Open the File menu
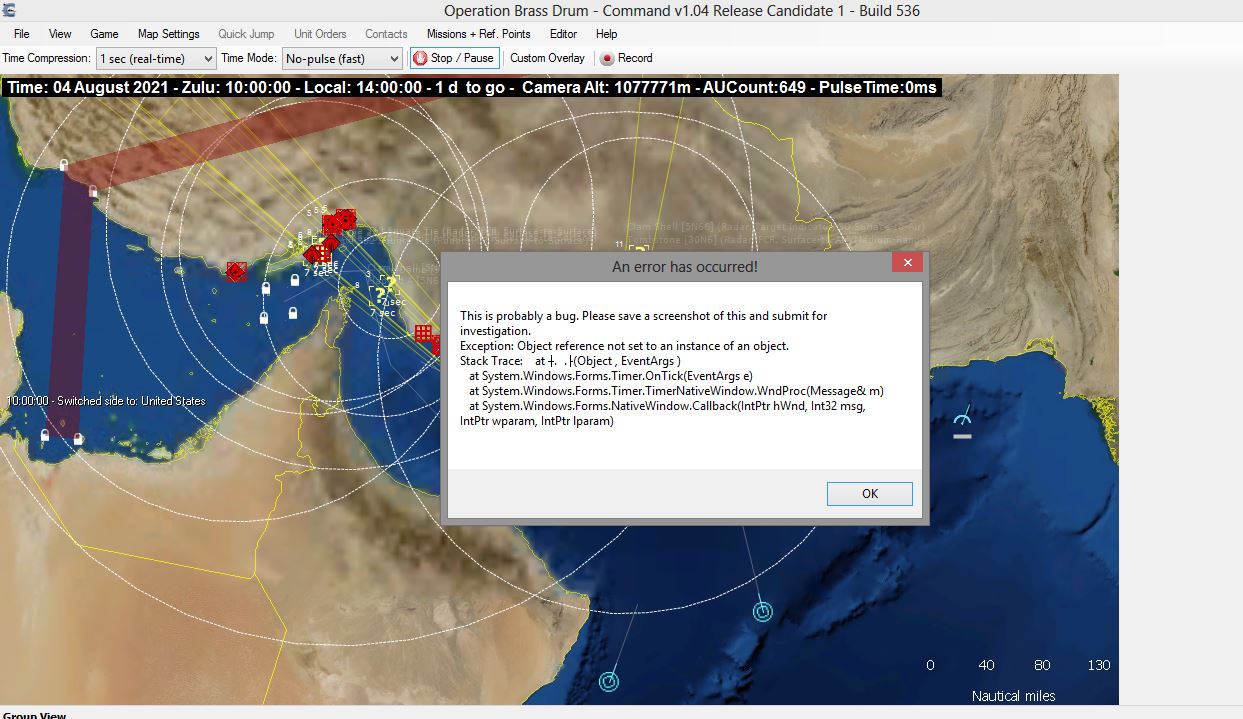The height and width of the screenshot is (719, 1243). coord(21,34)
